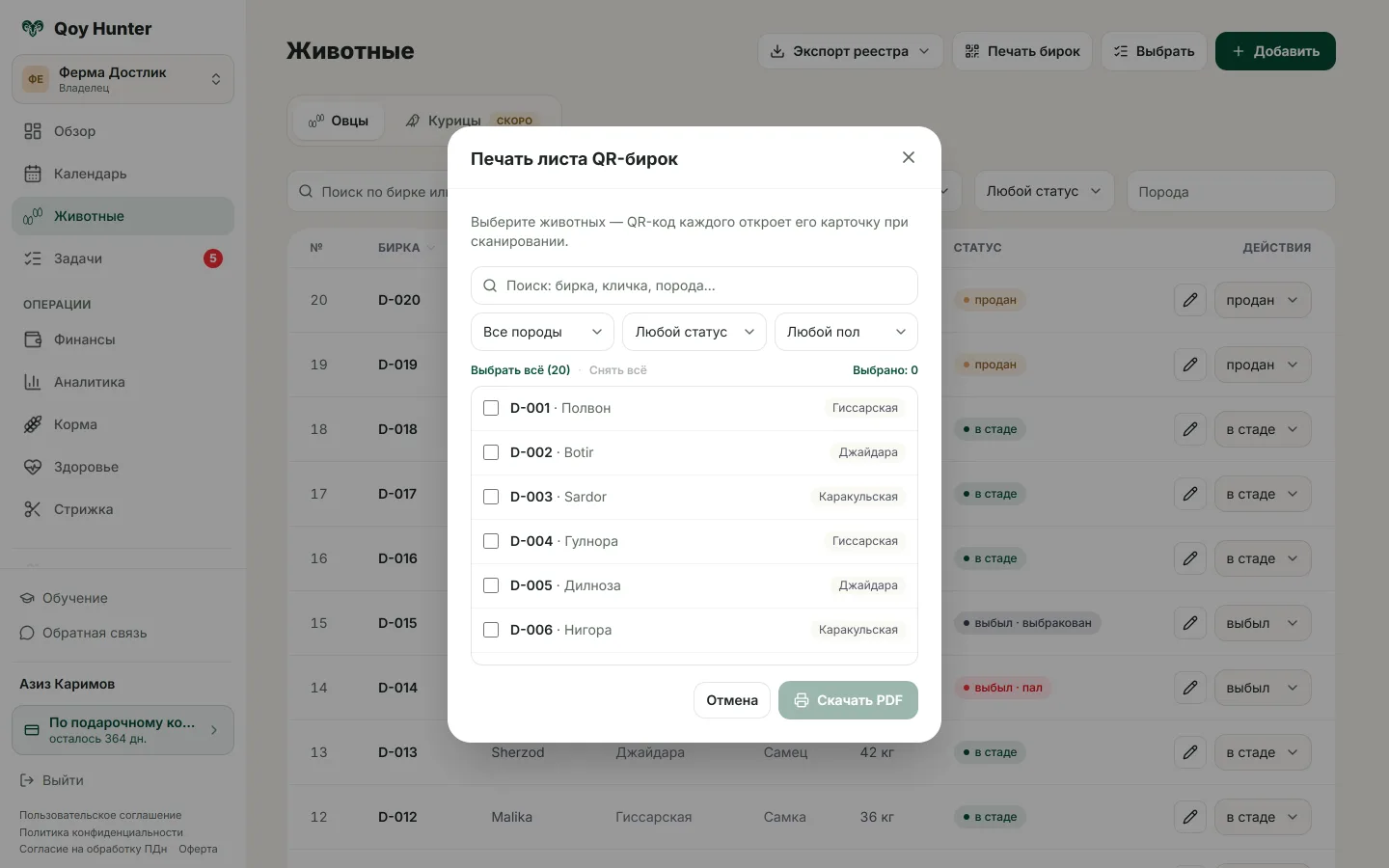Click the Стрижка scissors icon
Screen dimensions: 1389x868
click(x=33, y=509)
